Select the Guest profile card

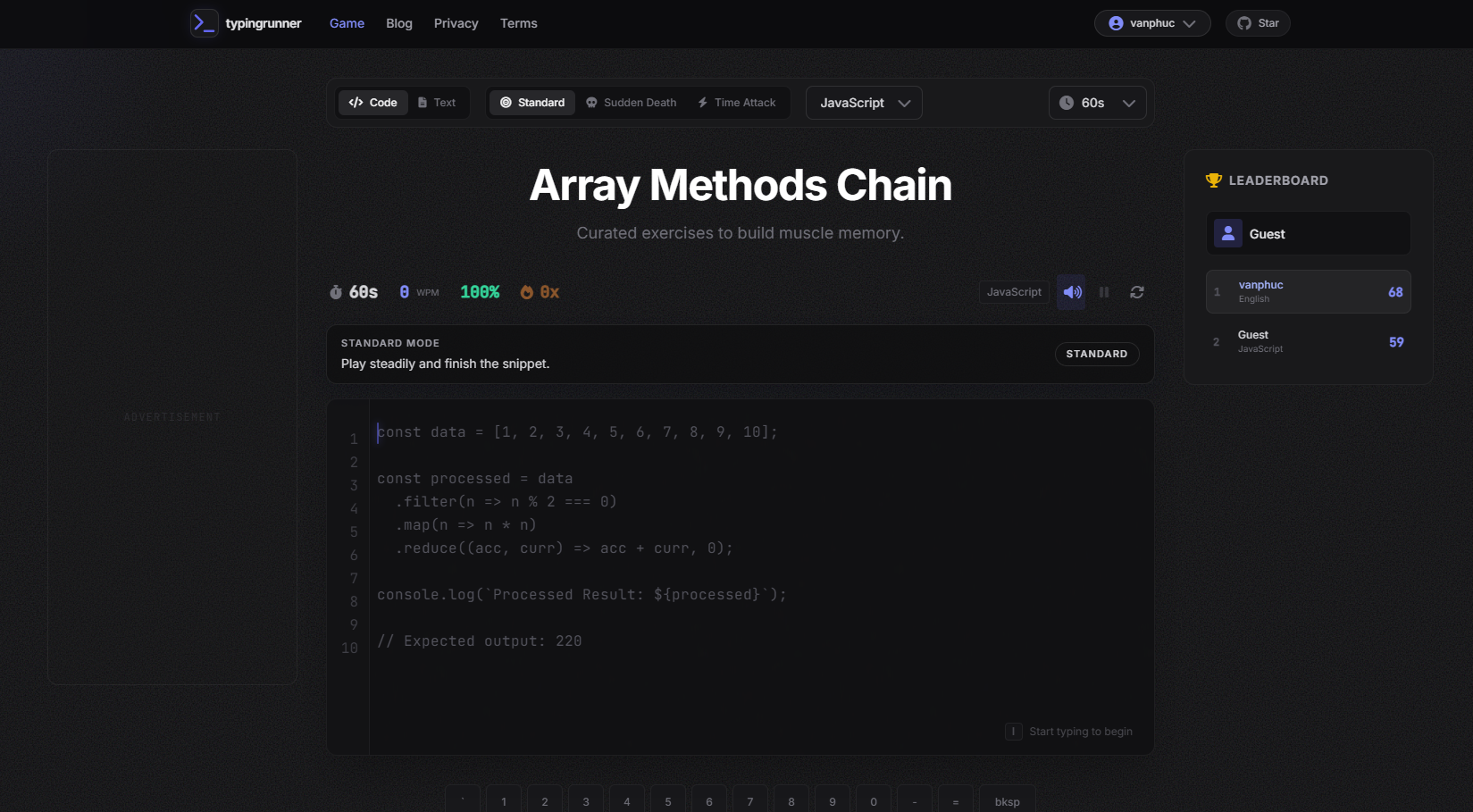tap(1309, 233)
